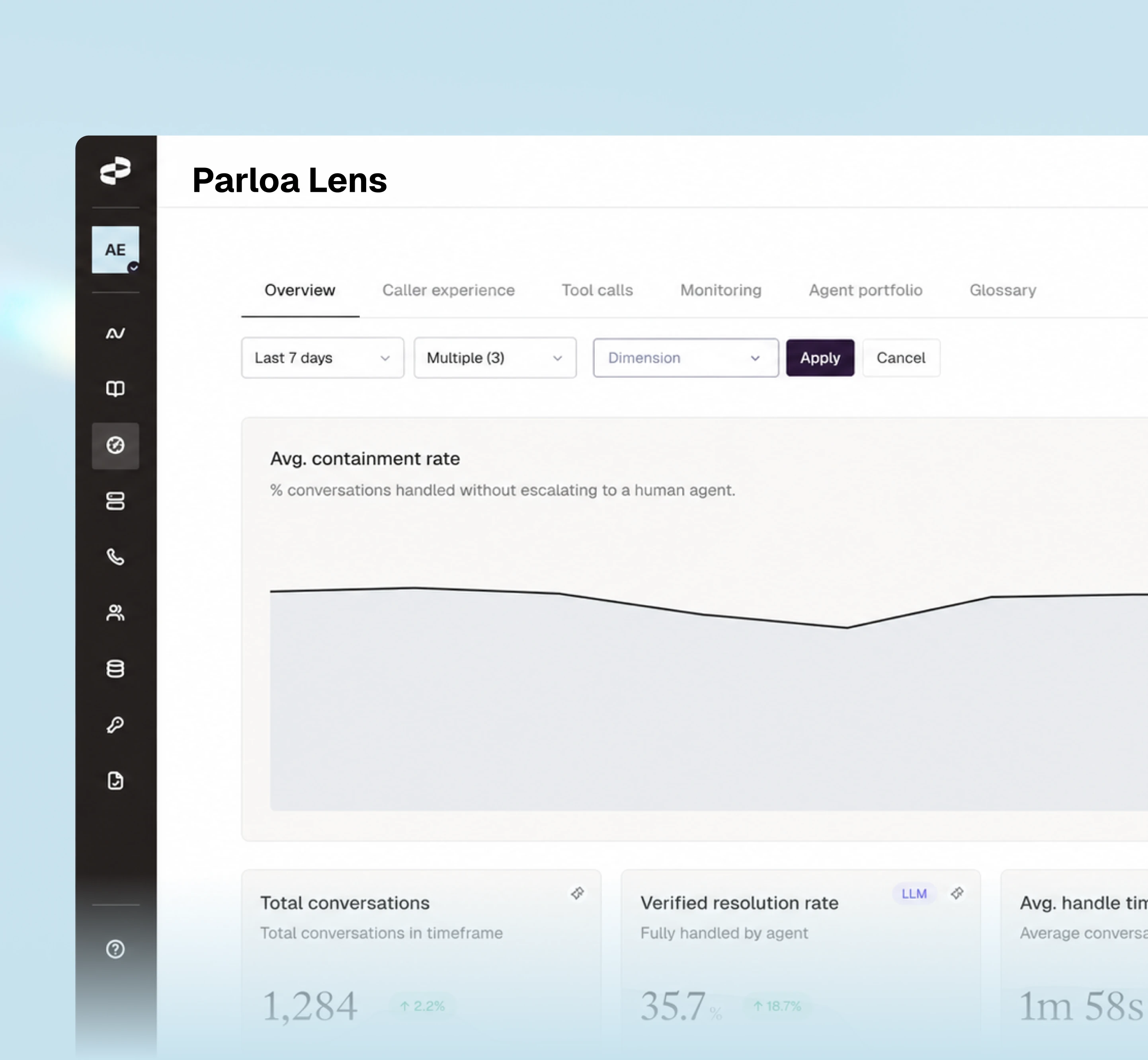The height and width of the screenshot is (1060, 1148).
Task: Pin the Total conversations card
Action: click(578, 893)
